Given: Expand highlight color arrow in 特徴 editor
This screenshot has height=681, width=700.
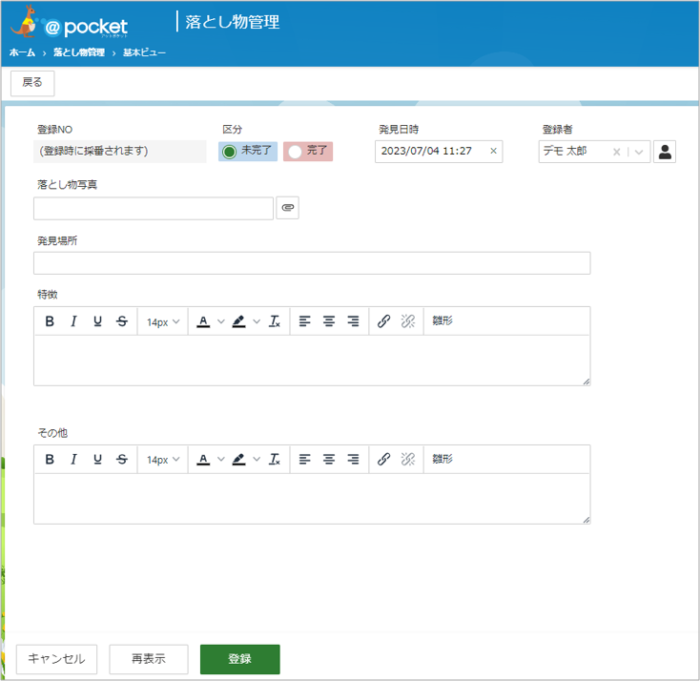Looking at the screenshot, I should pos(257,322).
